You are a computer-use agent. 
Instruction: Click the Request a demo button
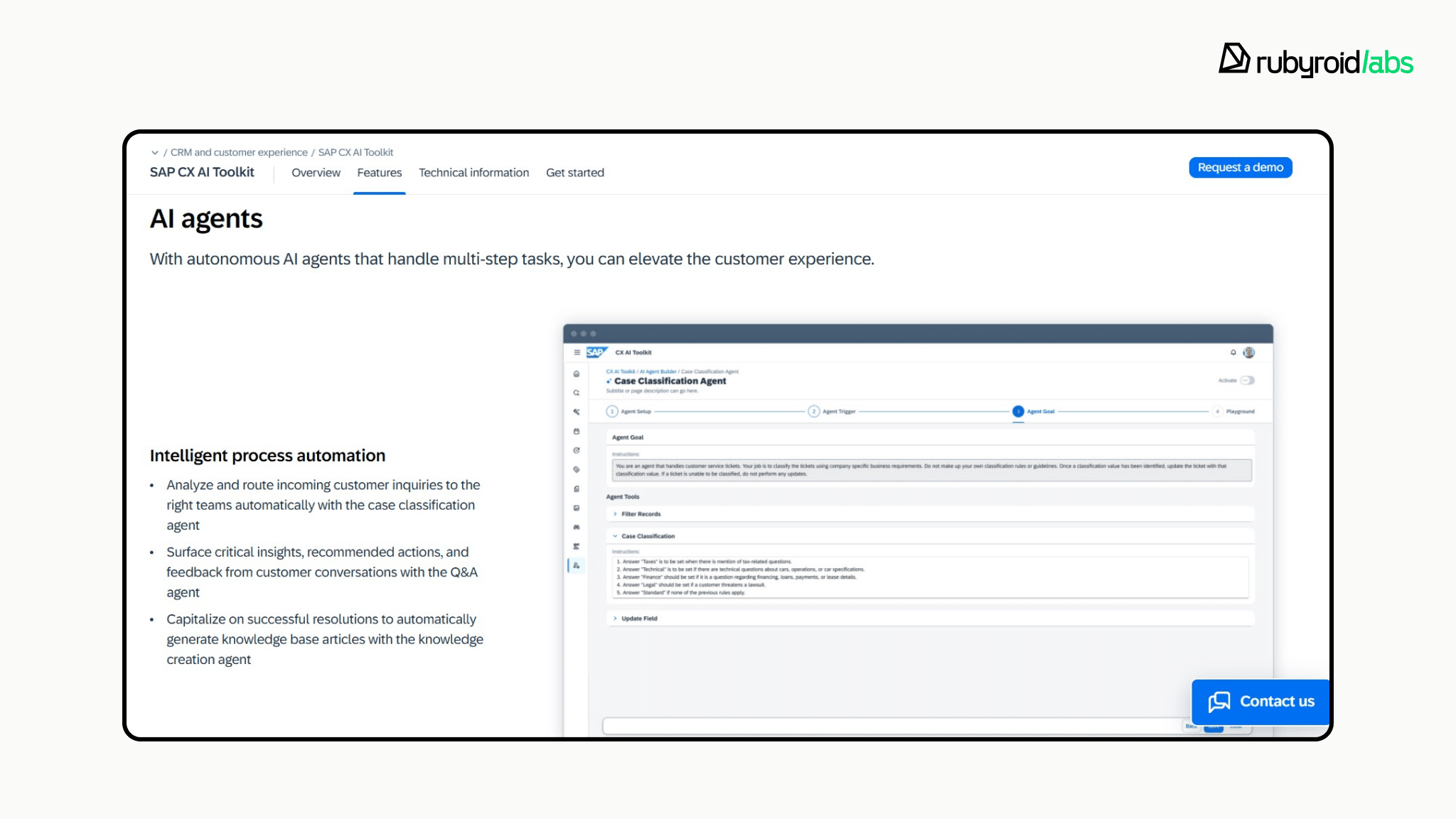[x=1240, y=168]
